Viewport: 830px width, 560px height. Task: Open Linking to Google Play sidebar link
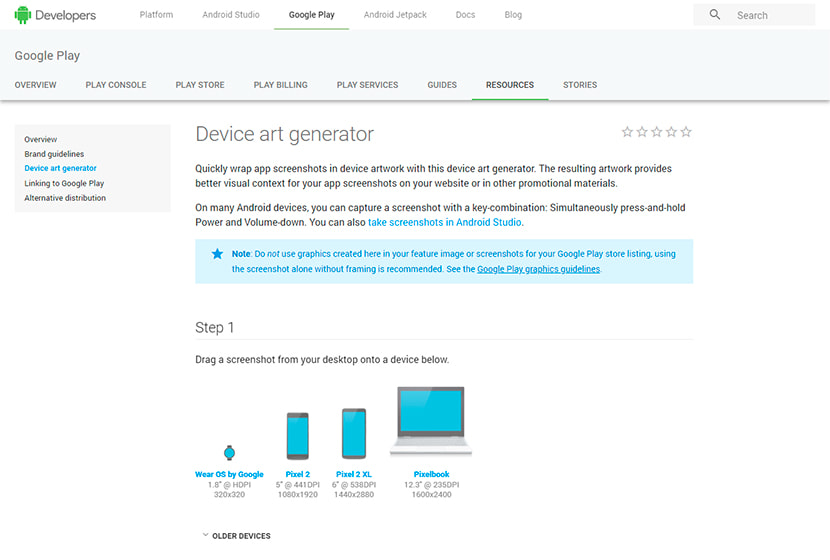click(x=64, y=183)
